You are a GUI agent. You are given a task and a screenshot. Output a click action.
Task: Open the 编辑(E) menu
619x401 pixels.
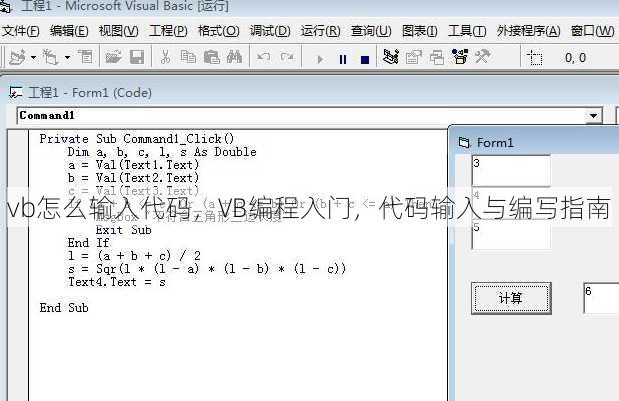(x=69, y=31)
